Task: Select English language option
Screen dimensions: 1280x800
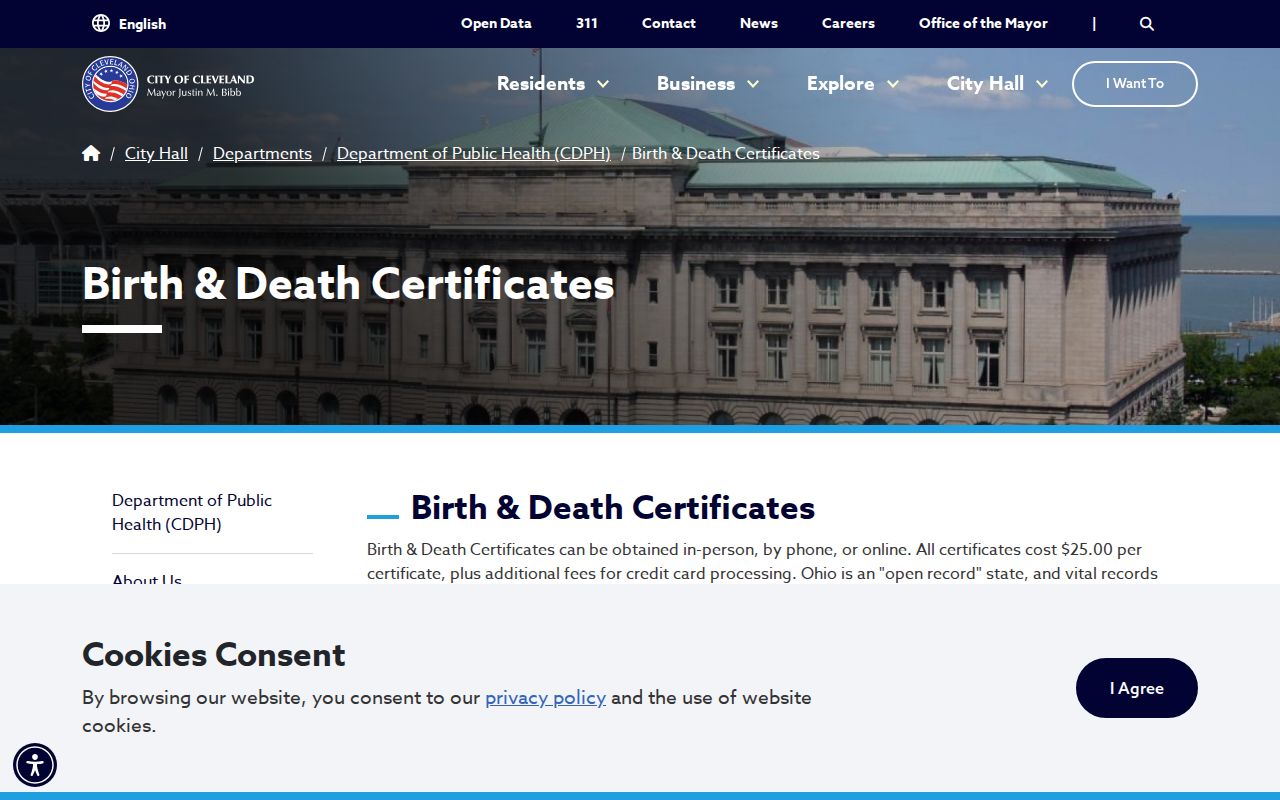Action: point(142,24)
